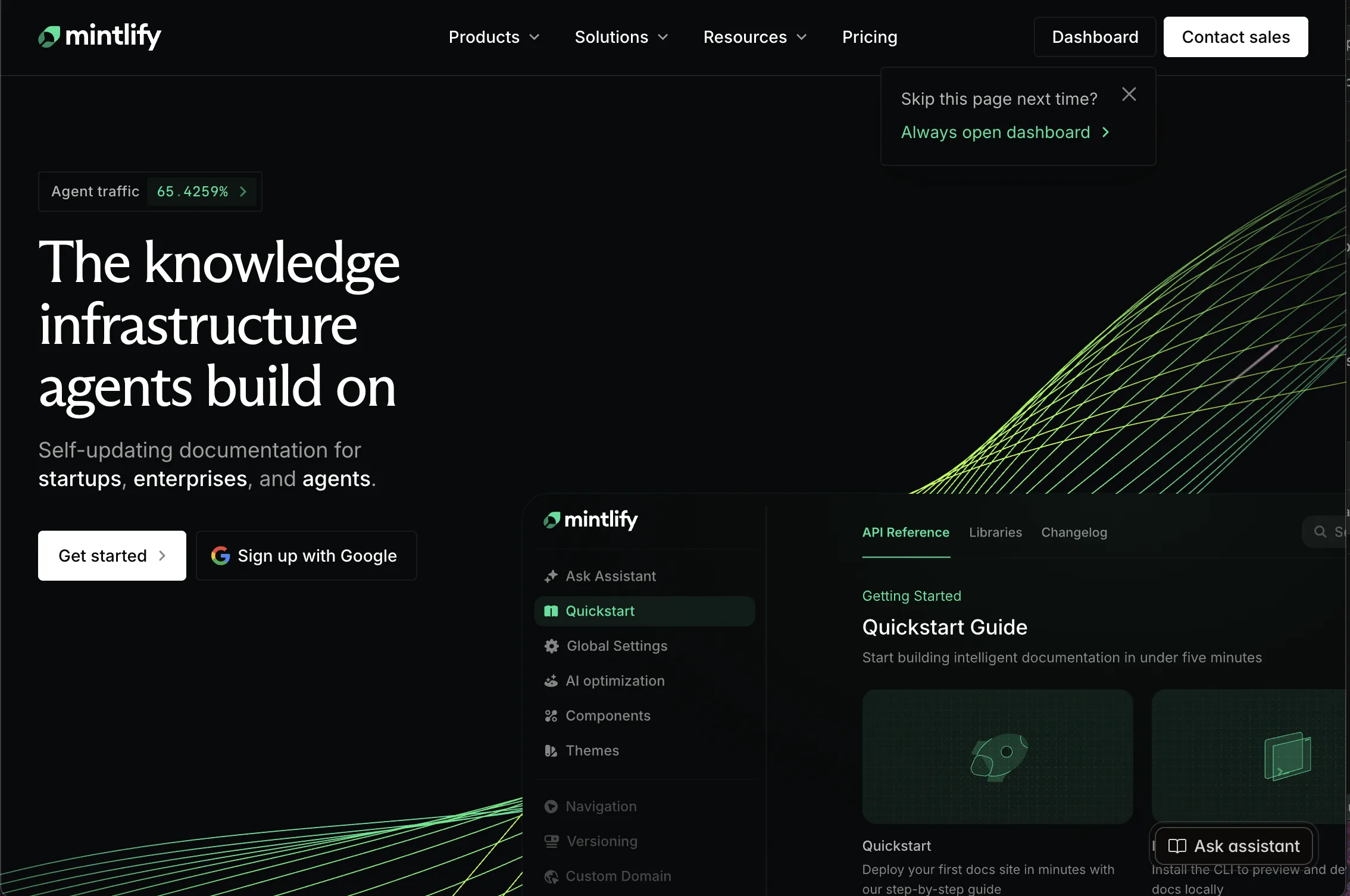Open Versioning in the sidebar
The height and width of the screenshot is (896, 1350).
(645, 841)
